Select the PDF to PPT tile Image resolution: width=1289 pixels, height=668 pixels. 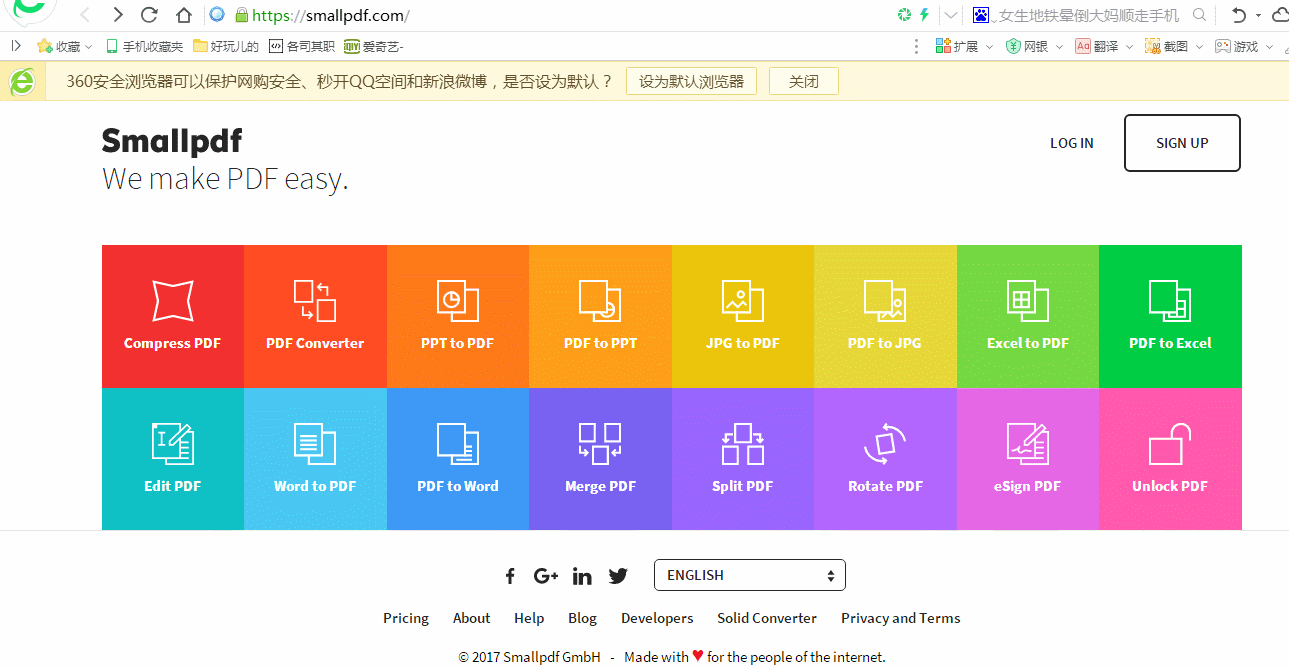(x=600, y=316)
